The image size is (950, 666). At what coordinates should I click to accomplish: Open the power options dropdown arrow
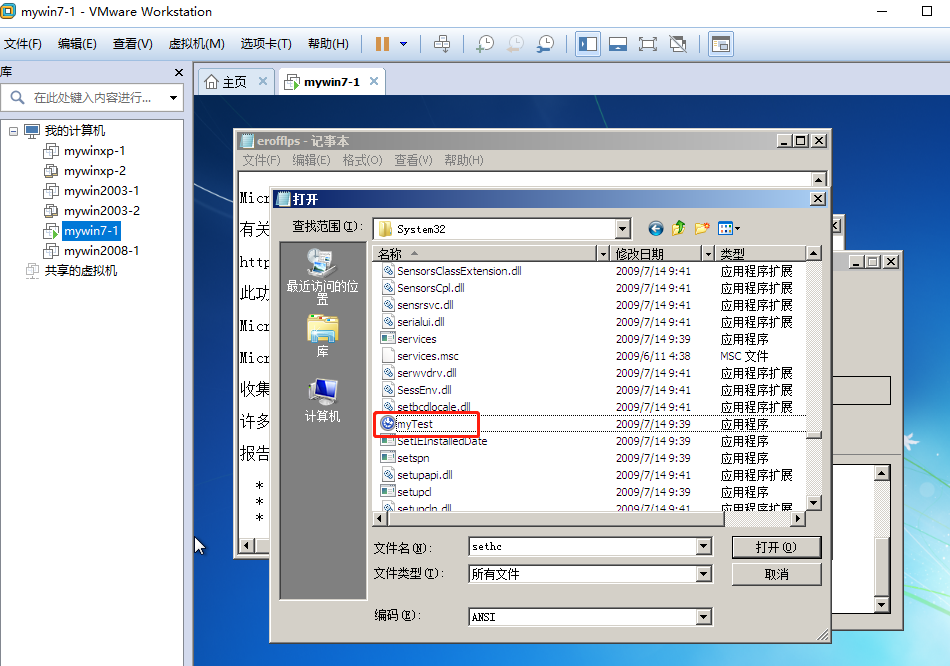coord(404,44)
